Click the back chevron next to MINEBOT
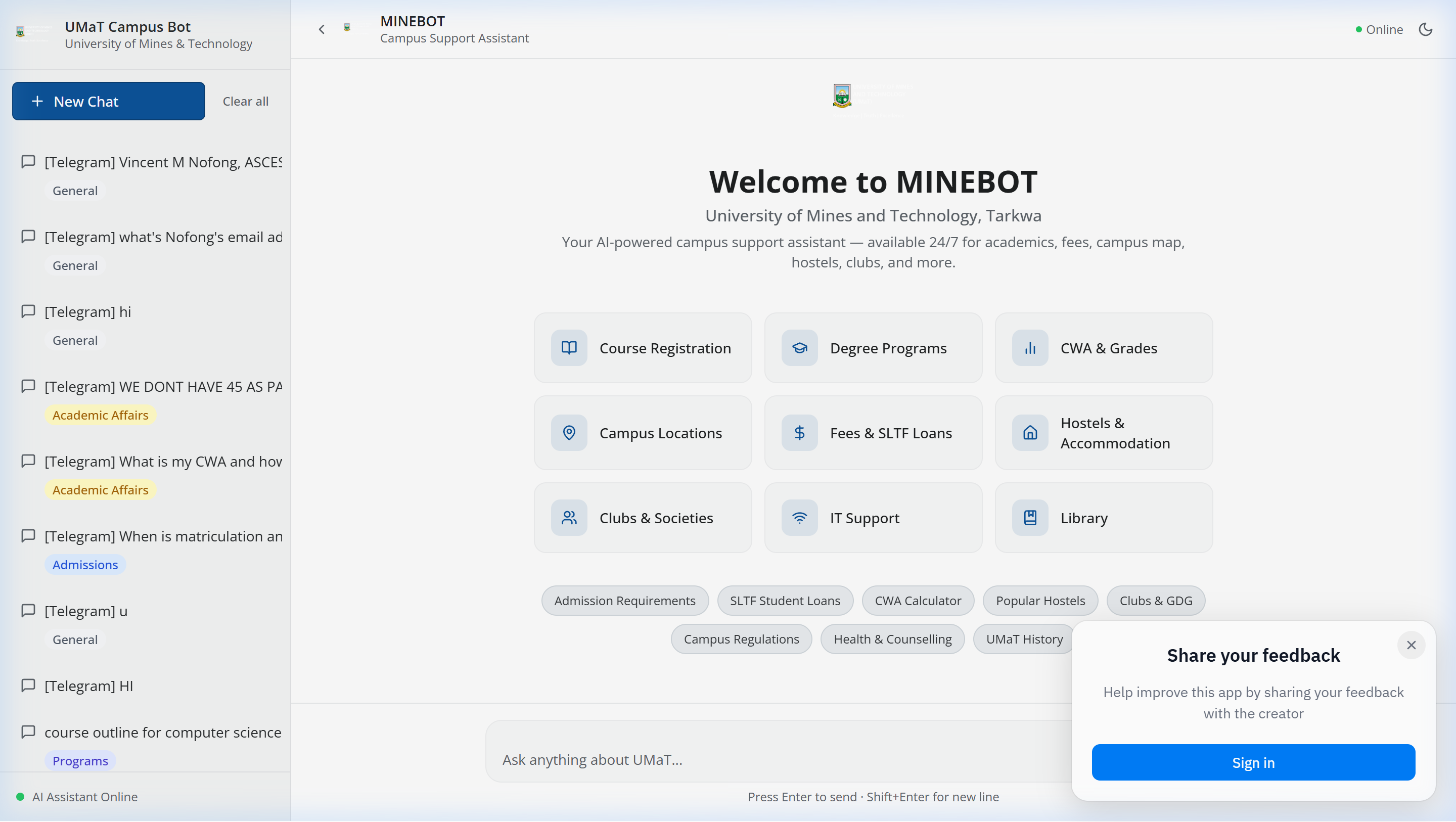The height and width of the screenshot is (822, 1456). (322, 29)
